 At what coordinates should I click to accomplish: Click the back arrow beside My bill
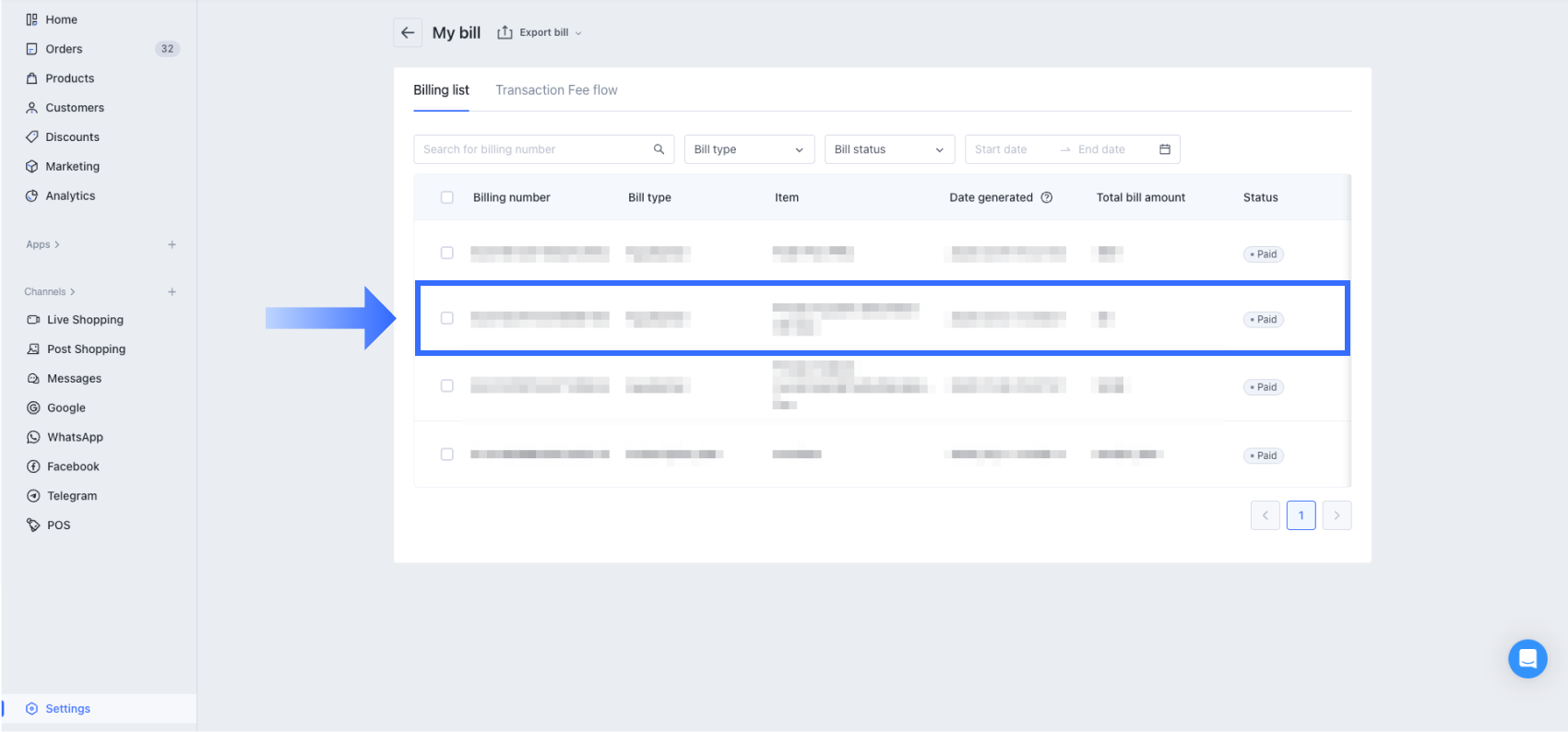point(408,32)
